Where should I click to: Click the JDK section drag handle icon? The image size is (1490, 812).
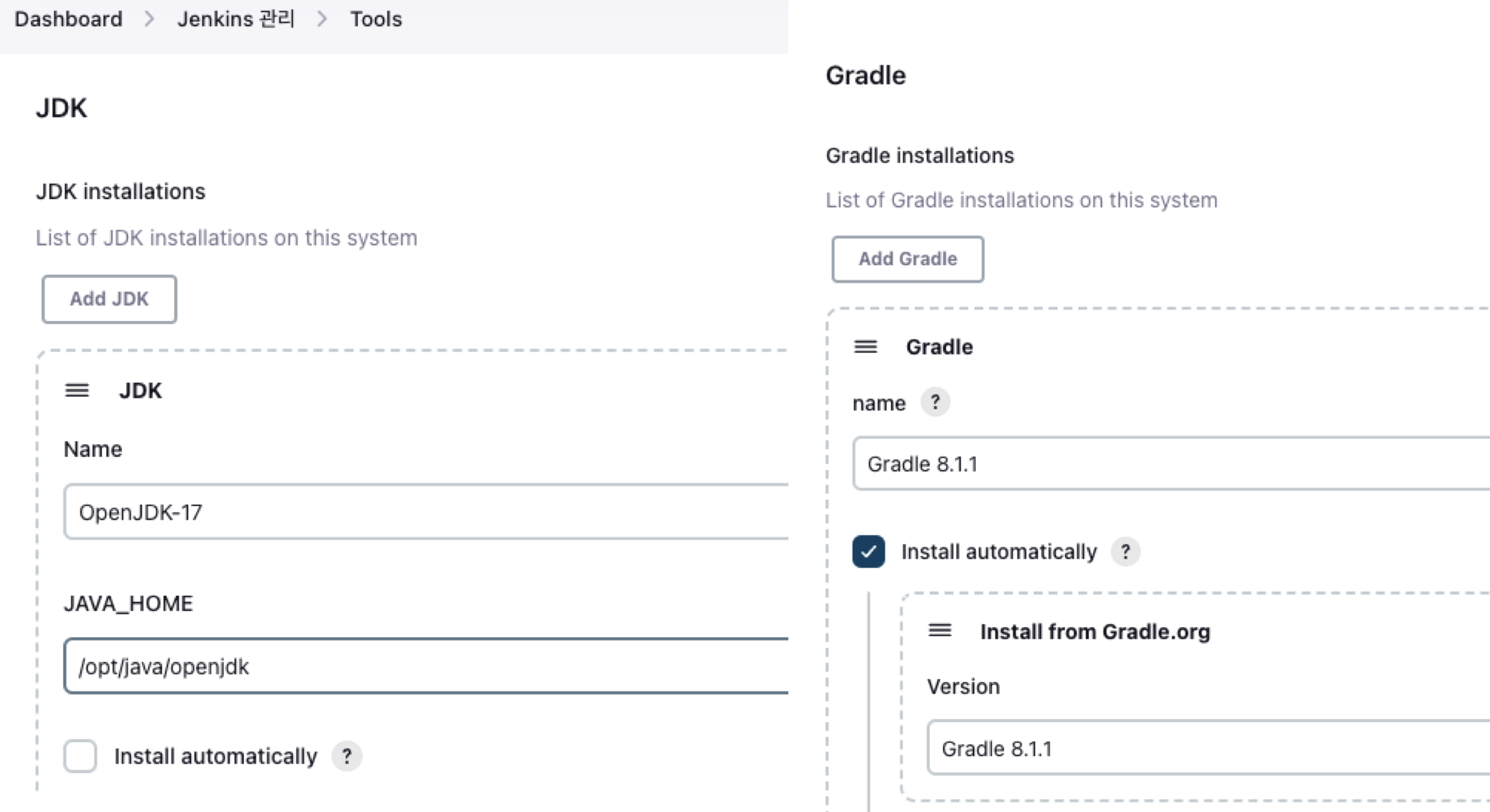pyautogui.click(x=77, y=390)
